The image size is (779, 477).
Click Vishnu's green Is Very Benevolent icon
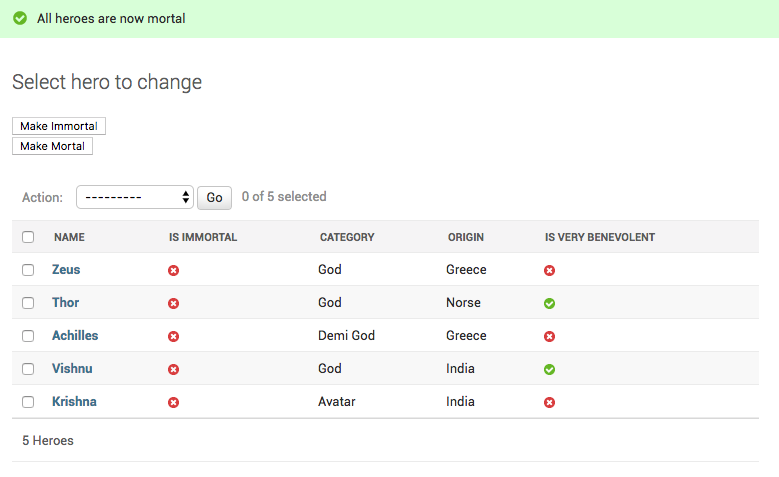click(549, 370)
